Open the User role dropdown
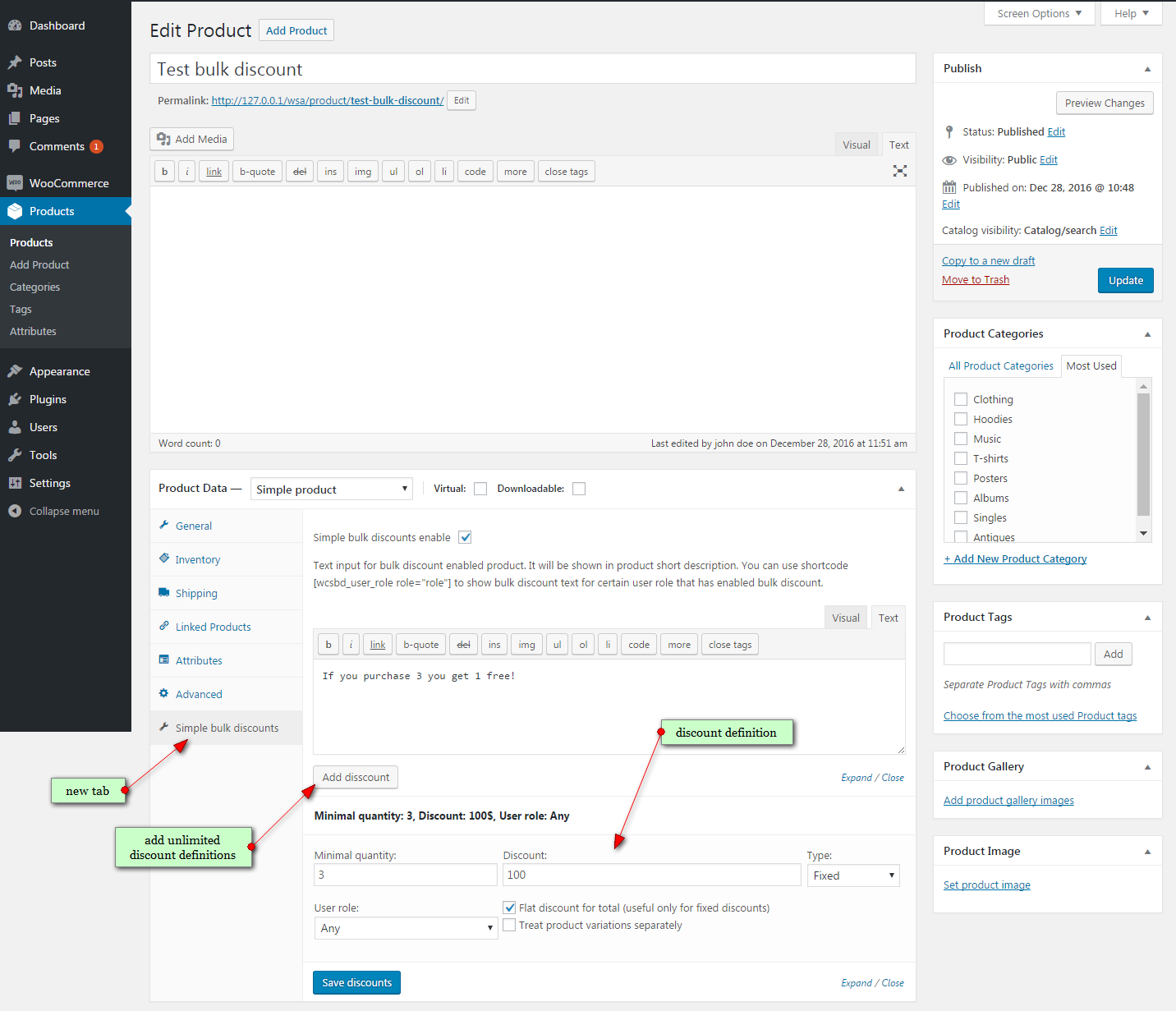The height and width of the screenshot is (1011, 1176). tap(406, 928)
